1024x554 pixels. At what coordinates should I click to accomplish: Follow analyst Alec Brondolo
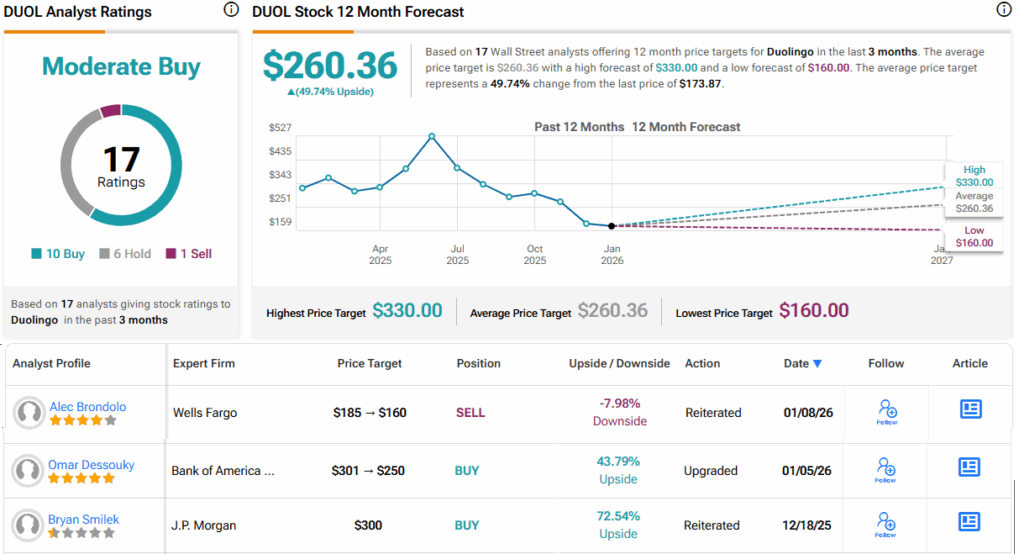[886, 412]
